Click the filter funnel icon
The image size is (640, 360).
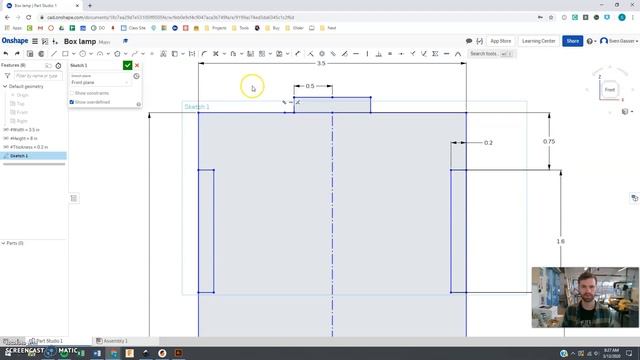(x=7, y=76)
